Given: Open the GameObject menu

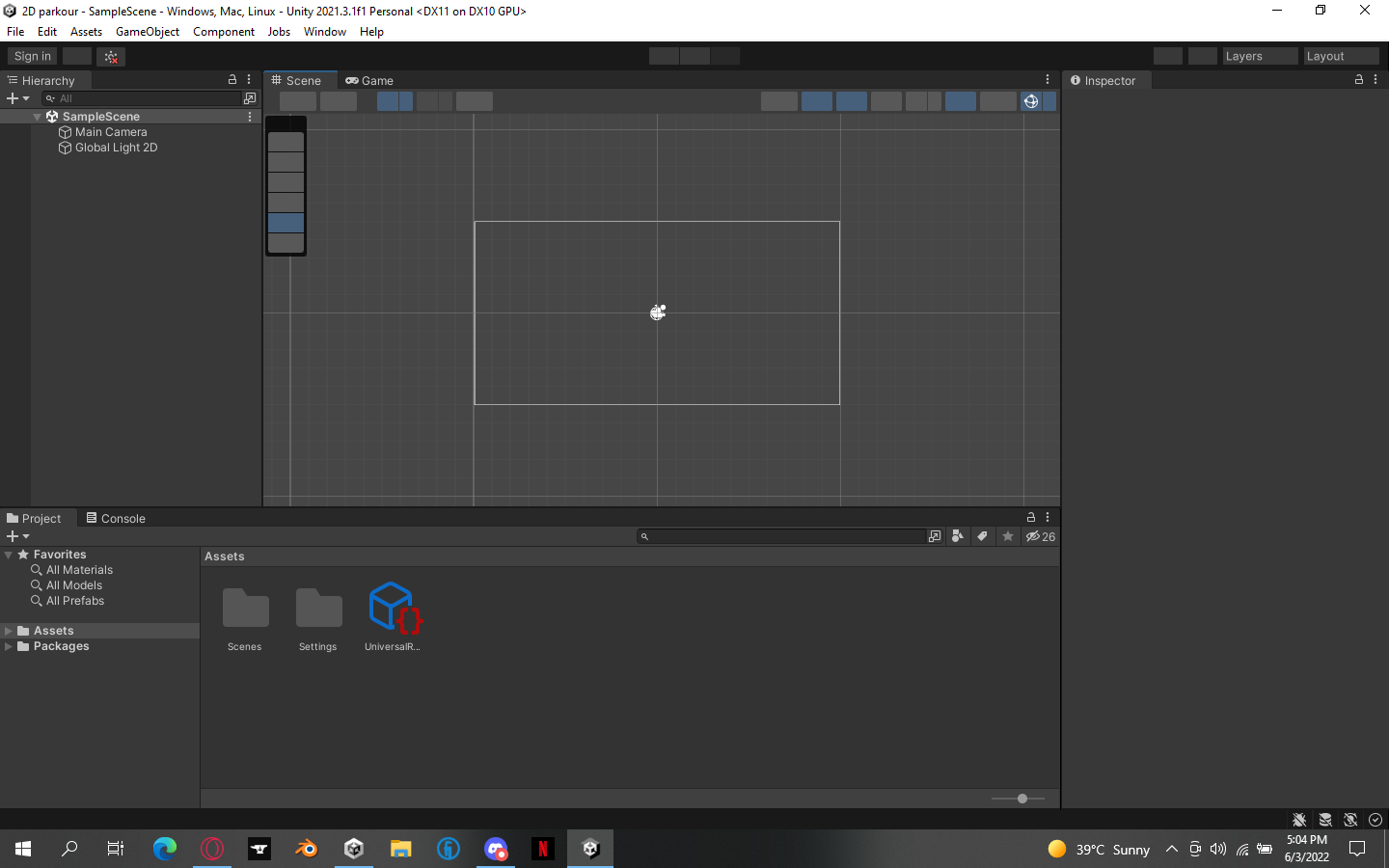Looking at the screenshot, I should coord(148,32).
